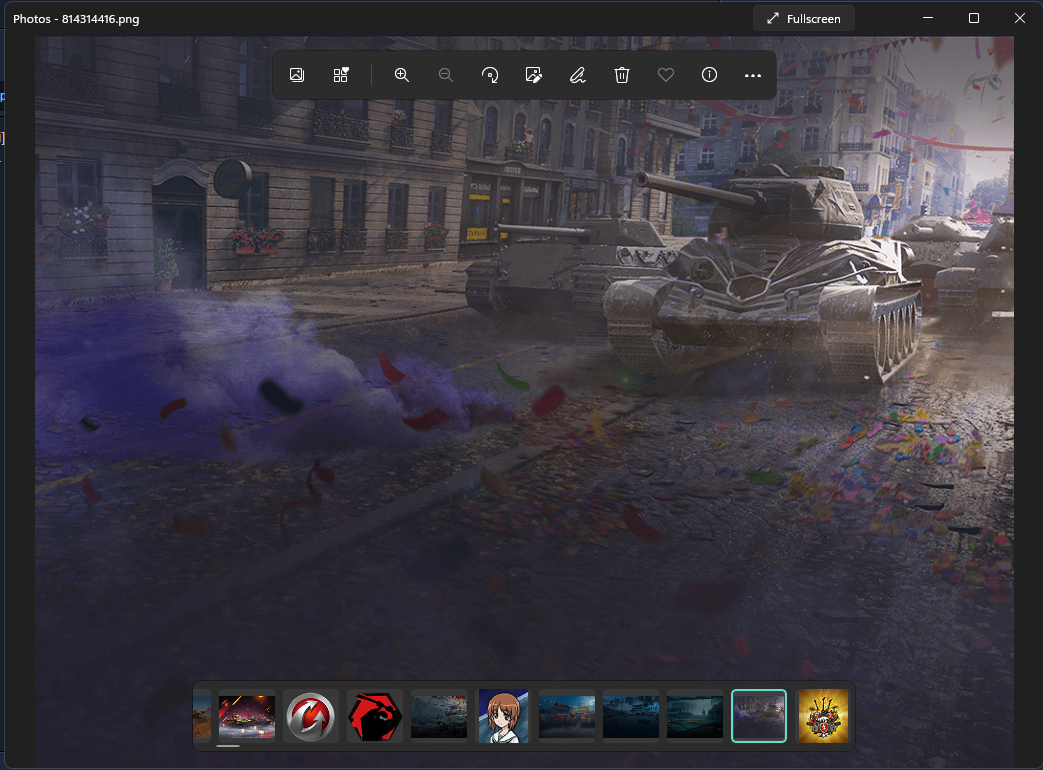This screenshot has width=1043, height=770.
Task: Rotate the image
Action: click(490, 75)
